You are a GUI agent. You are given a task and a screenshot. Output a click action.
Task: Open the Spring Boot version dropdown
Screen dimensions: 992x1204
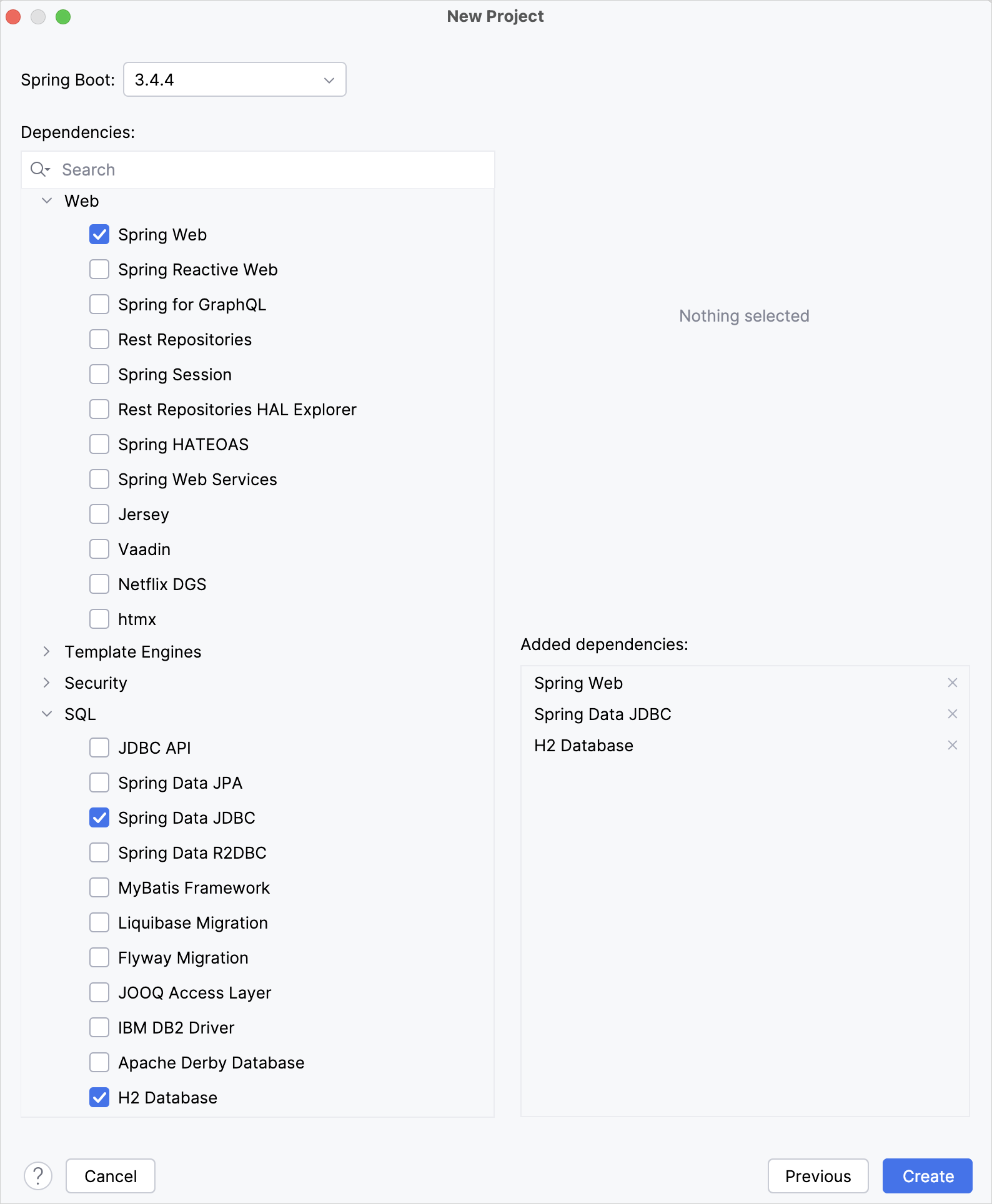[235, 80]
